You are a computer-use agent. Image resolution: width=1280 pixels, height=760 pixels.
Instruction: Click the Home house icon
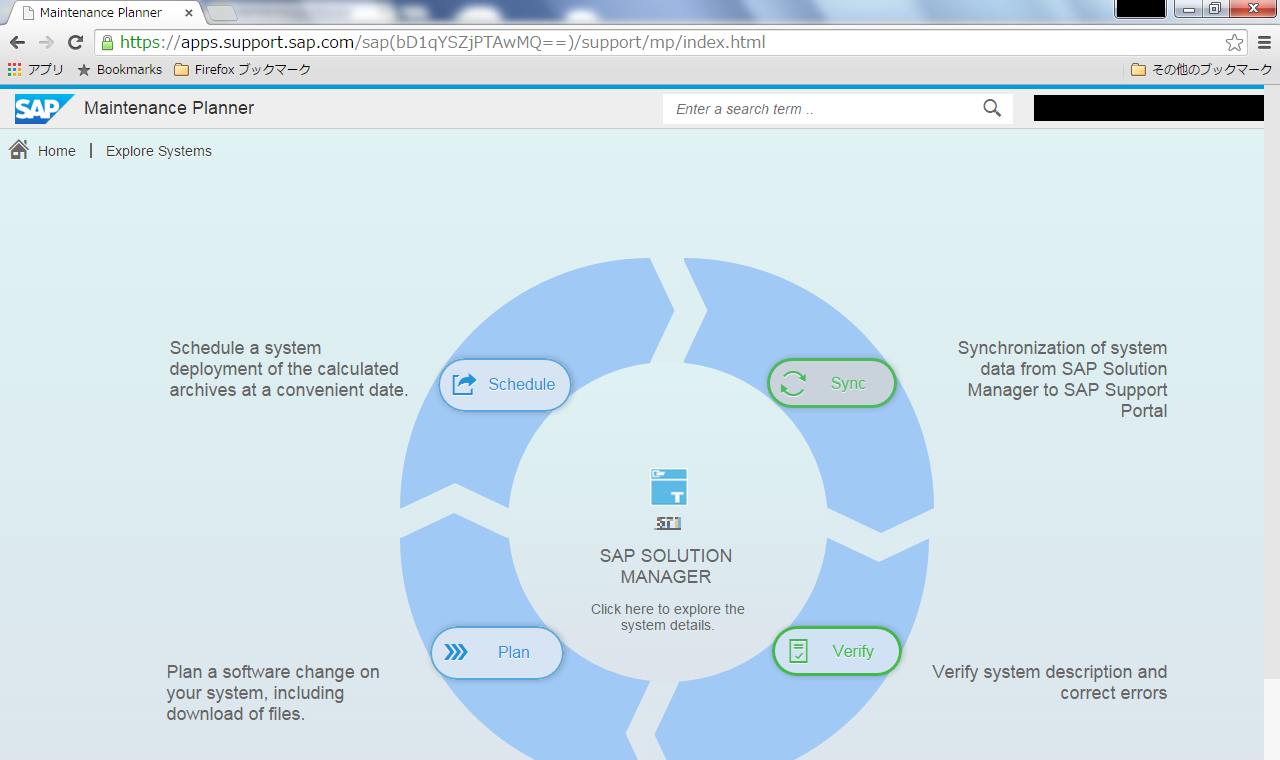[x=18, y=150]
